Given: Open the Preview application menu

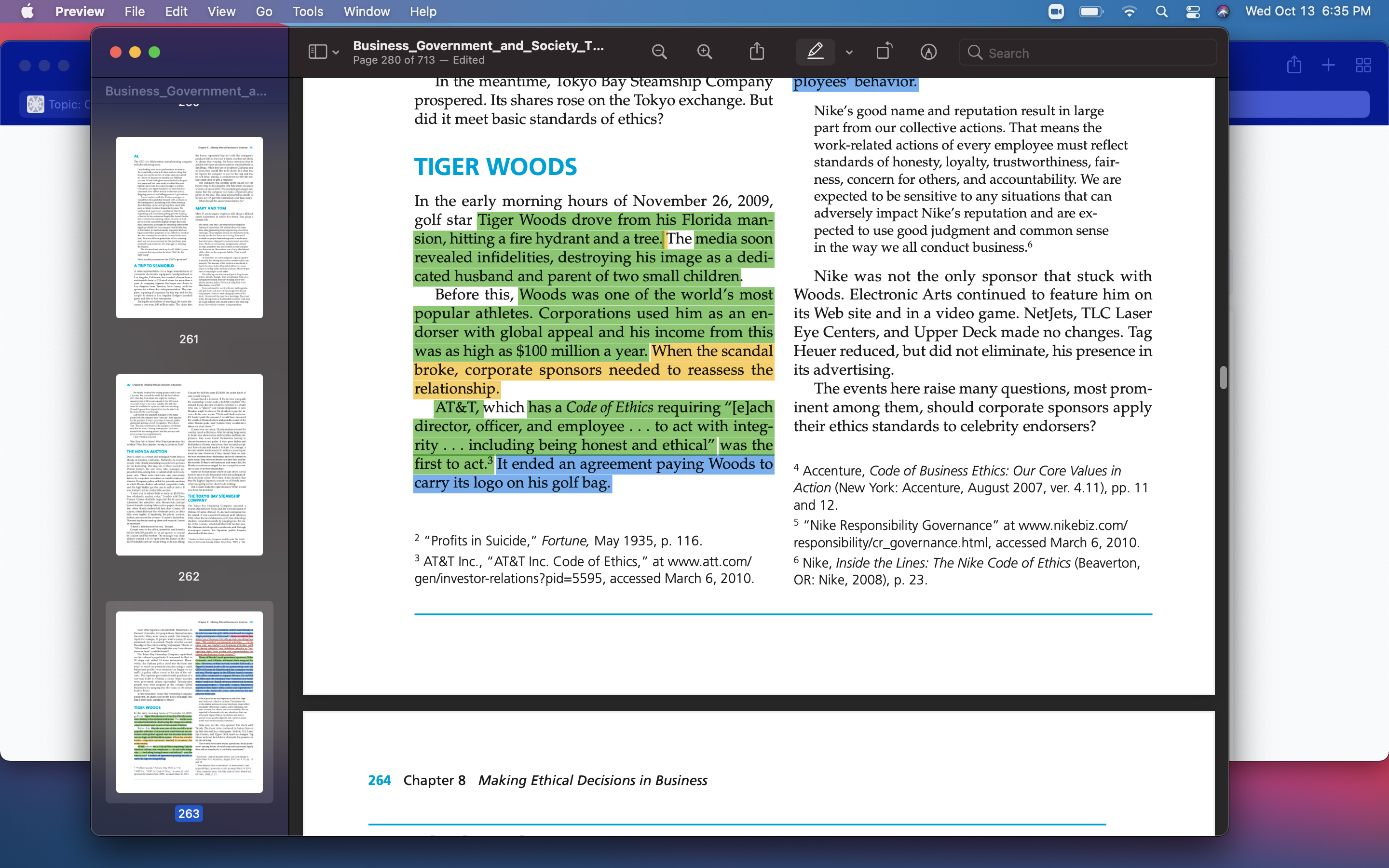Looking at the screenshot, I should (x=80, y=12).
